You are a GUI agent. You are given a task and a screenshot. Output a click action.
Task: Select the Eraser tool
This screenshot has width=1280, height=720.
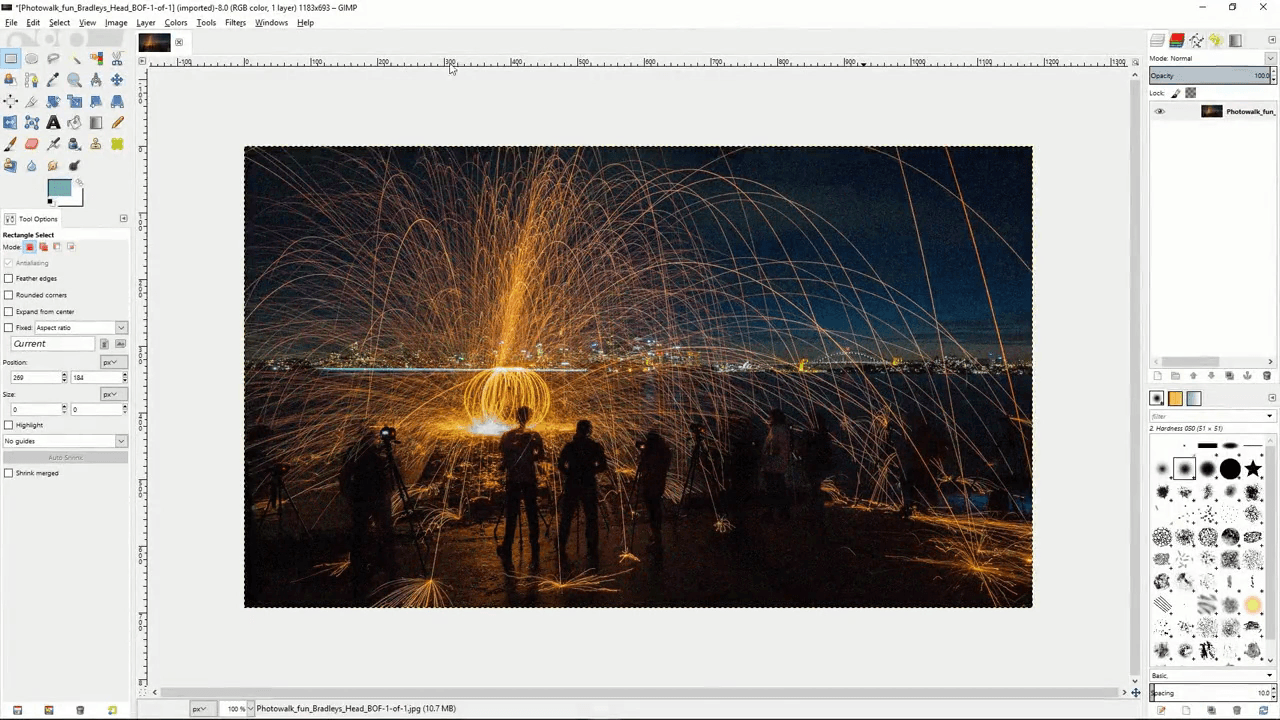click(32, 145)
